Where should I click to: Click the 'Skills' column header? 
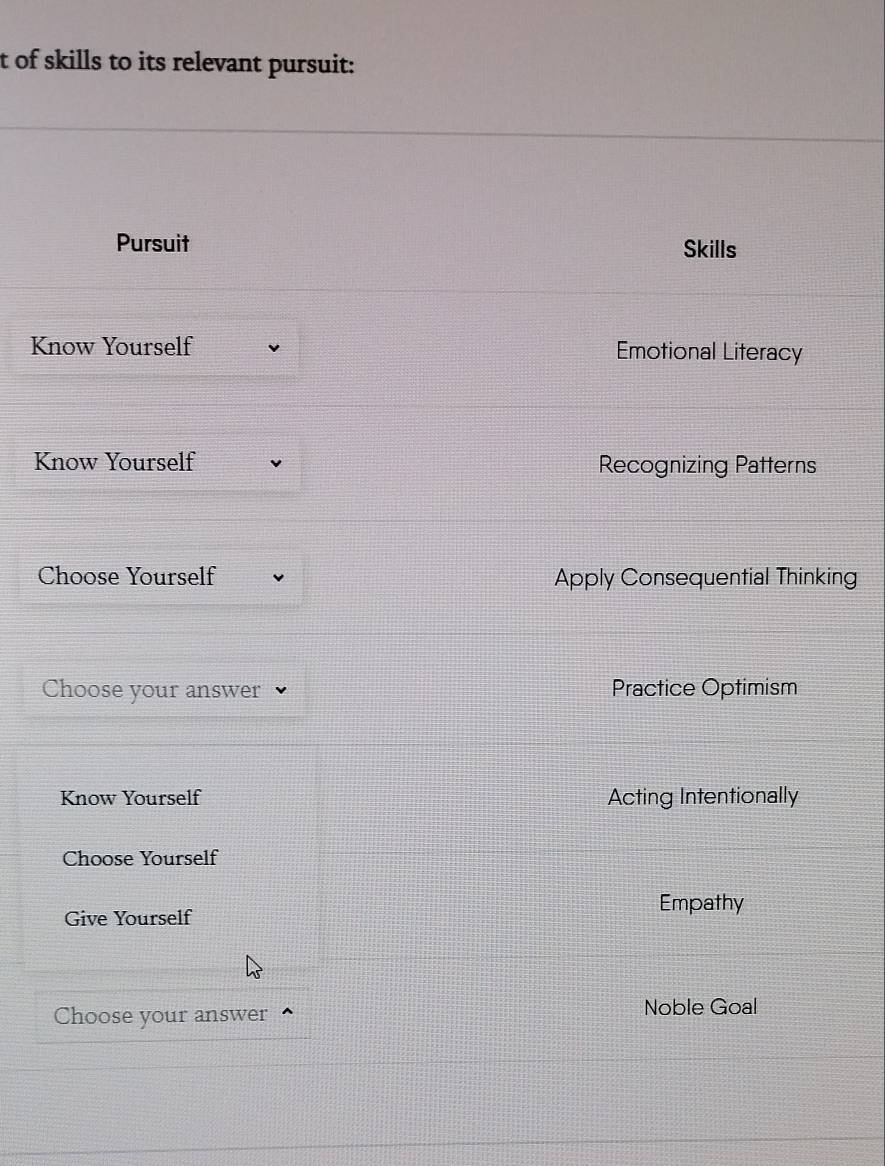click(709, 250)
